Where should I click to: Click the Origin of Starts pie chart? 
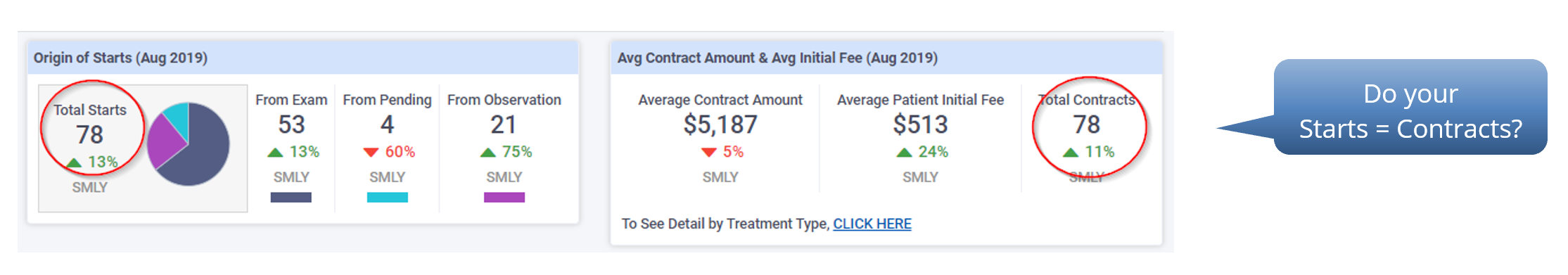(188, 144)
